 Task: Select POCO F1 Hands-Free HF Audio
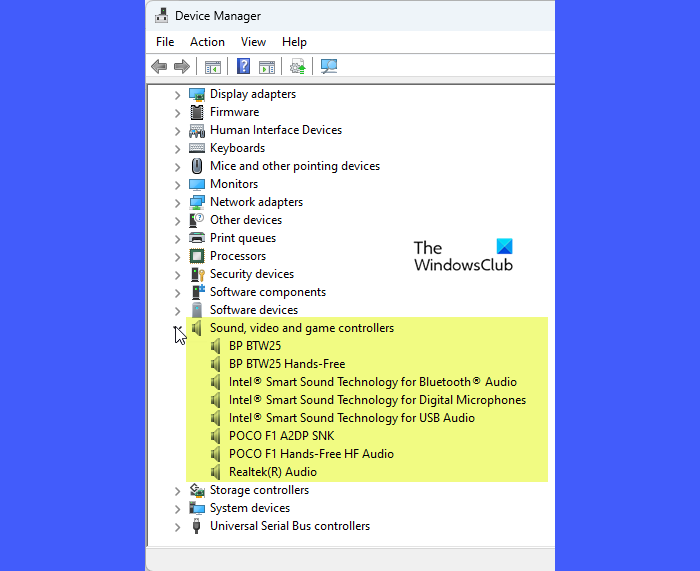click(311, 454)
